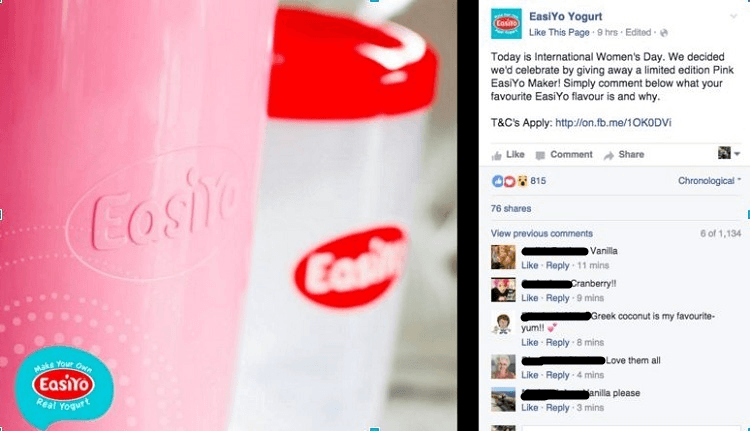Screen dimensions: 750x431
Task: Open profile photo of Vanilla commenter
Action: pos(503,257)
